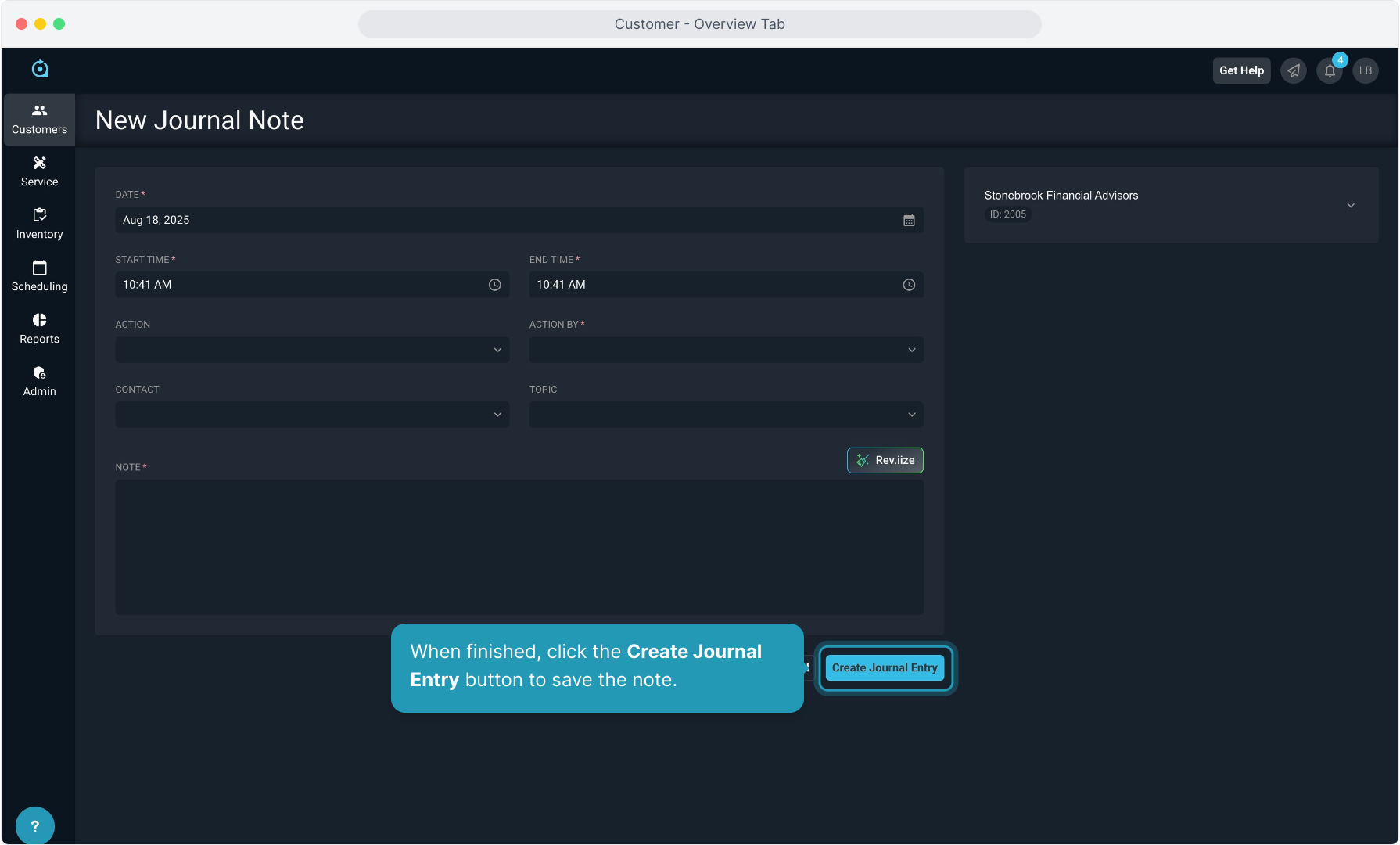Open the Topic dropdown
This screenshot has width=1400, height=845.
click(x=726, y=415)
